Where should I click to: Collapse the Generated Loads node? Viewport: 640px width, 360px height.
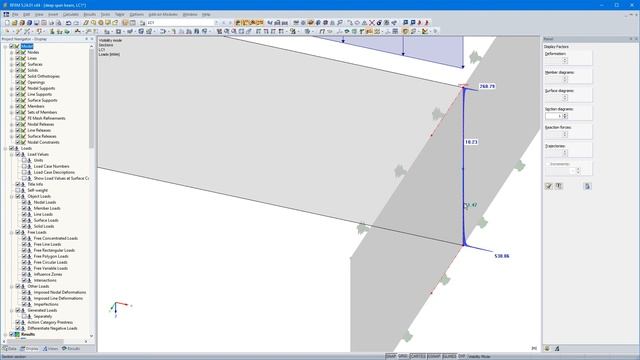tap(11, 311)
